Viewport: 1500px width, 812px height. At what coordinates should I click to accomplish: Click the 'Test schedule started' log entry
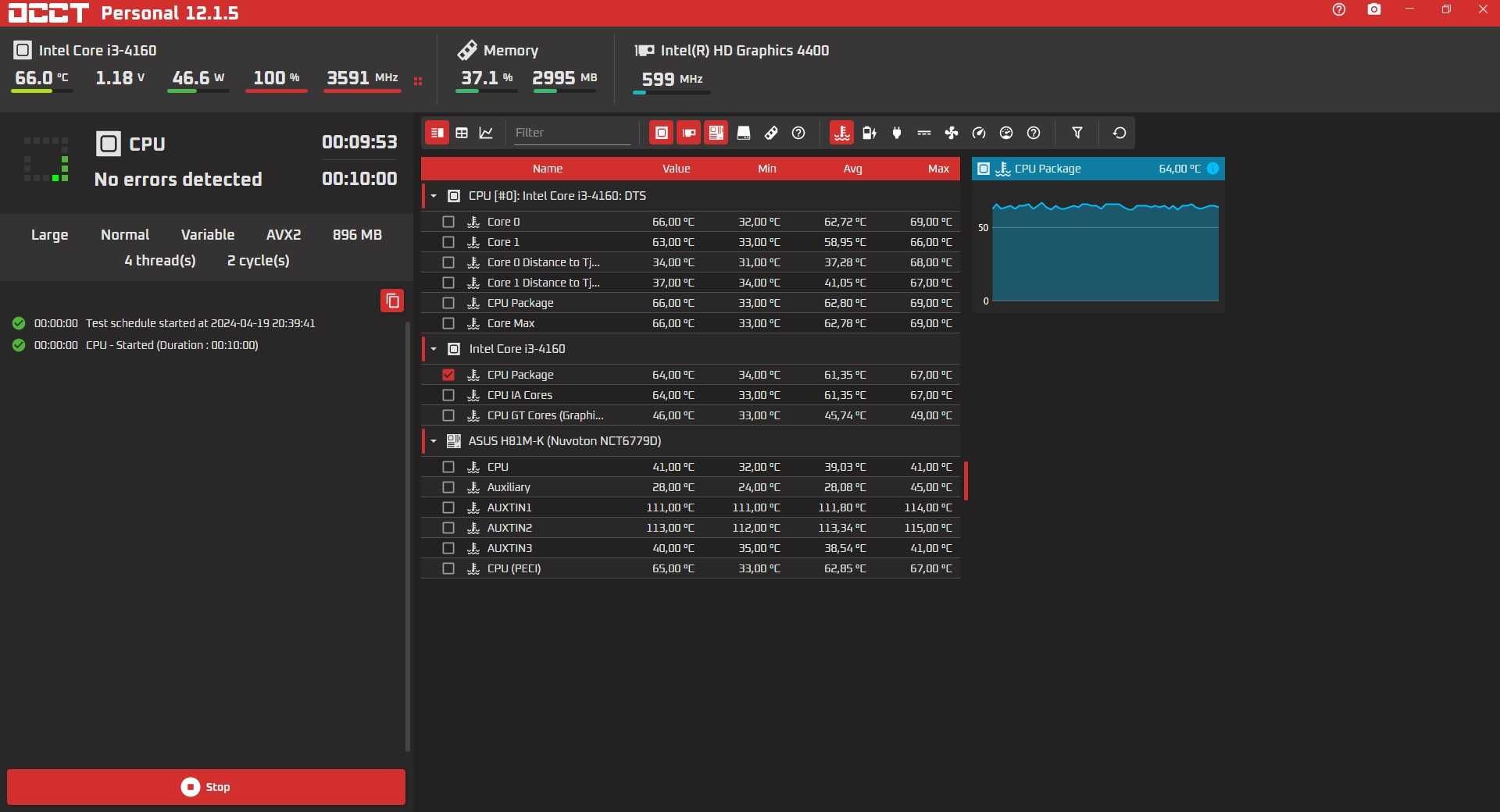click(201, 323)
